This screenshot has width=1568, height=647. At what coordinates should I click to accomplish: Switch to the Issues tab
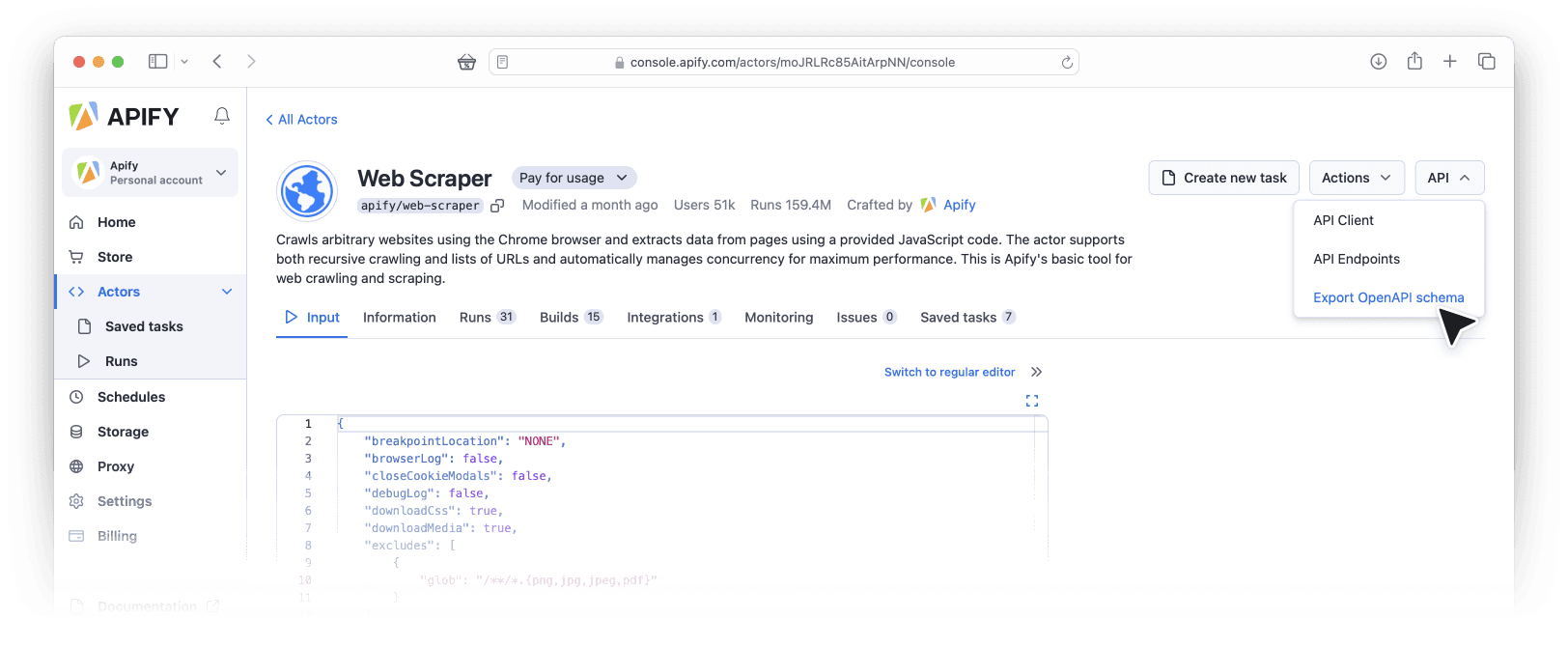coord(867,318)
